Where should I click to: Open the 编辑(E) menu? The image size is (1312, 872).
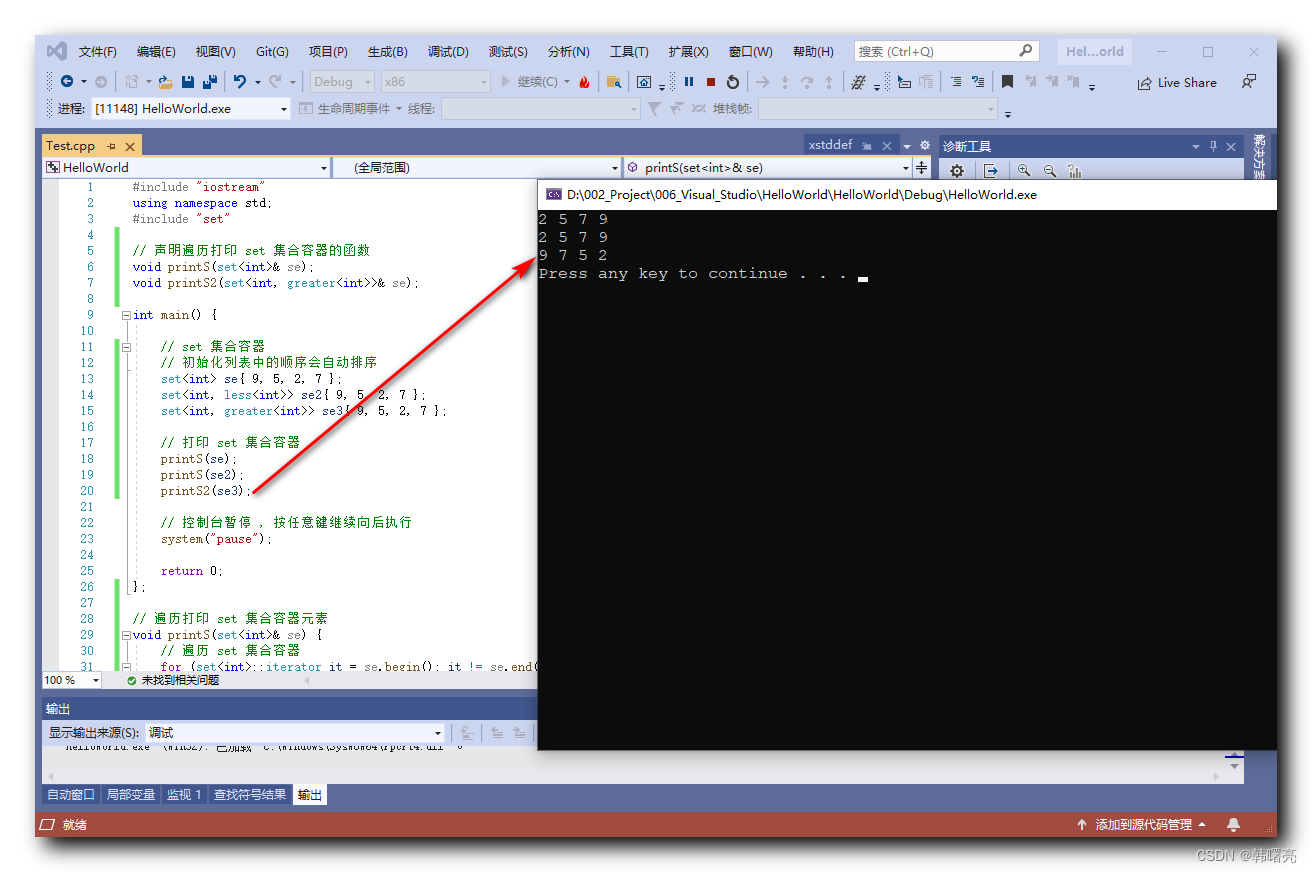tap(156, 52)
